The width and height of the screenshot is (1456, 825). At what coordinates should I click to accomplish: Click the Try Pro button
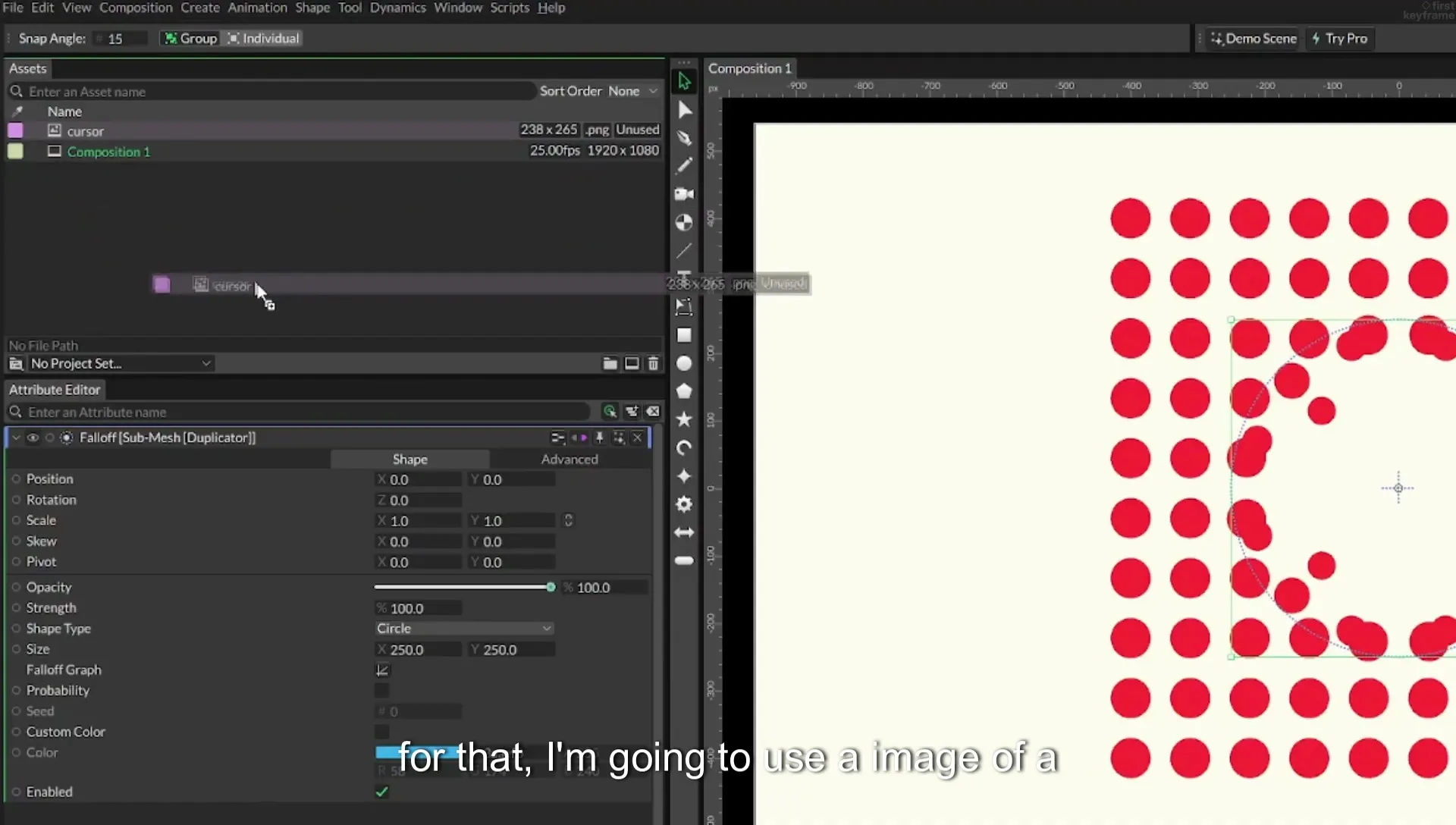(1339, 39)
